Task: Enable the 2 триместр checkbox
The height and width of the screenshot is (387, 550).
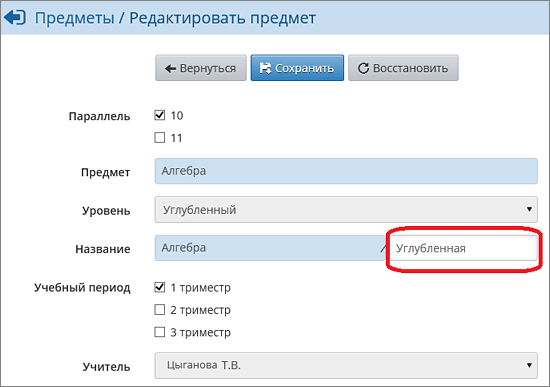Action: point(160,309)
